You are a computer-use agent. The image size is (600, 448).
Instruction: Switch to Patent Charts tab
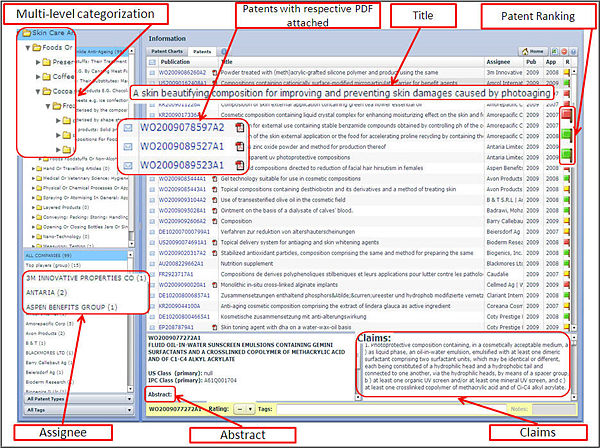pos(167,51)
